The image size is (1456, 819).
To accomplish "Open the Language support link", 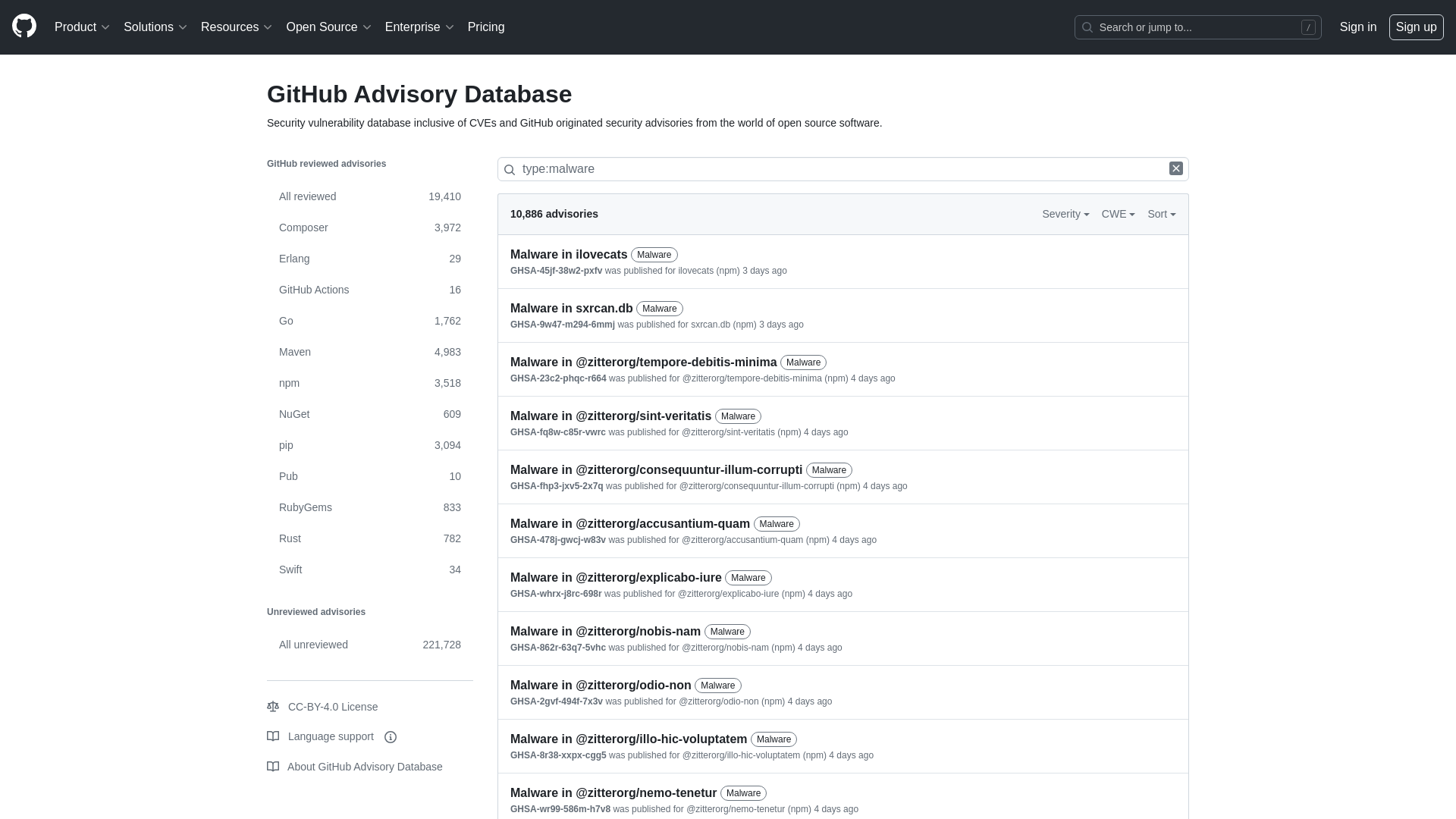I will point(331,736).
